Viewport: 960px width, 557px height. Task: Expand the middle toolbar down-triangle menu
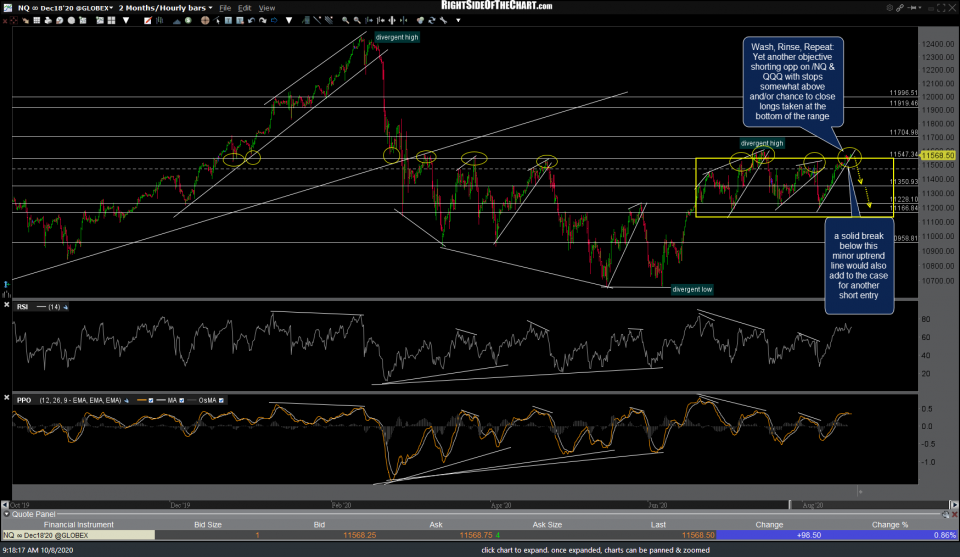(289, 20)
